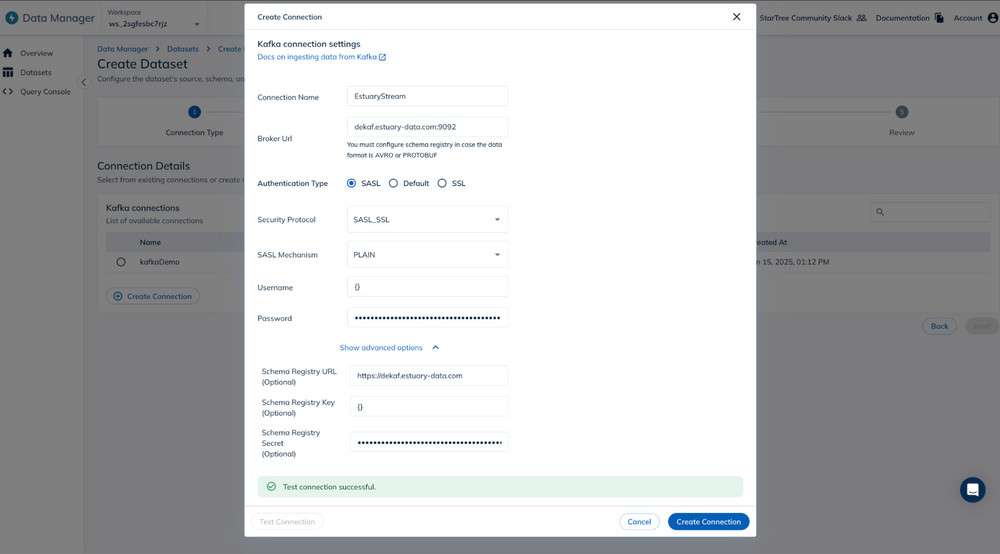Click the StarTree Community Slack icon
Image resolution: width=1000 pixels, height=554 pixels.
click(861, 18)
